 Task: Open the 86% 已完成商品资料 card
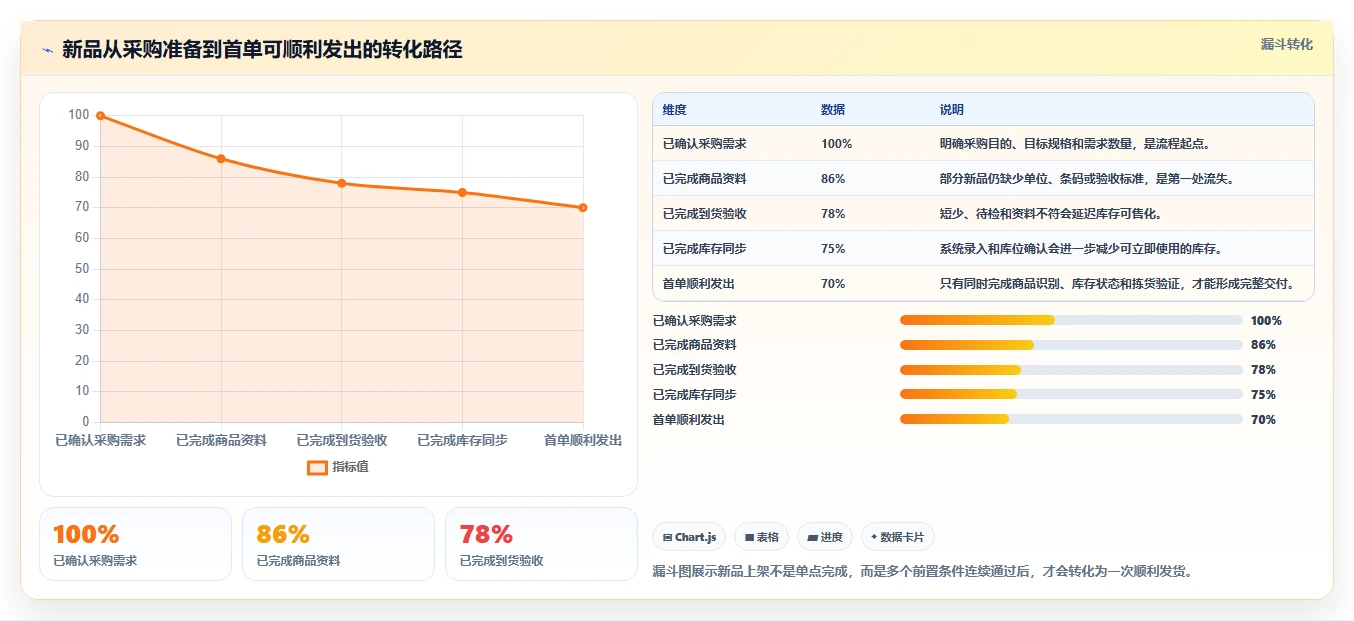[x=338, y=544]
